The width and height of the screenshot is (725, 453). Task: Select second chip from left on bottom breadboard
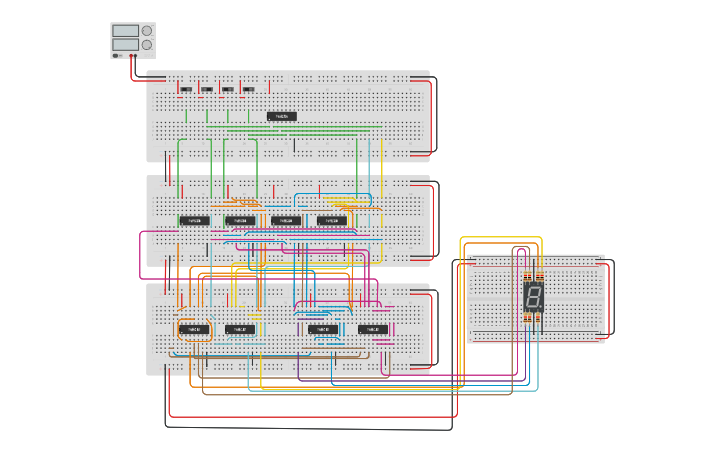(240, 330)
